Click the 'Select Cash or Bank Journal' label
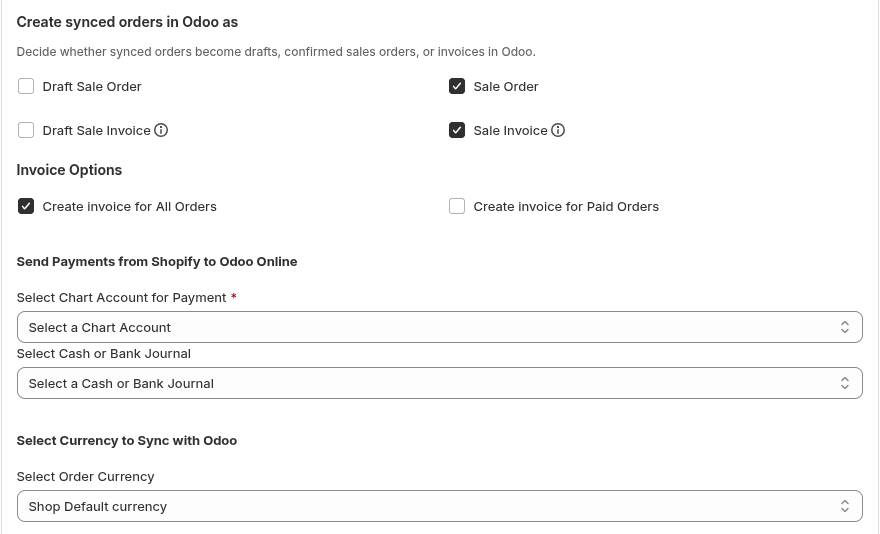Screen dimensions: 880x534 (103, 353)
